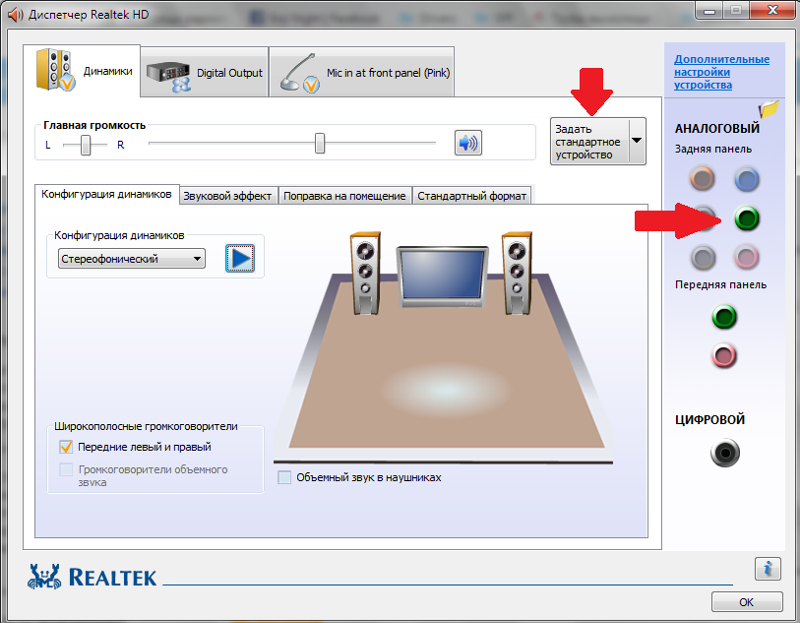Click the blue rear panel jack

pos(746,180)
